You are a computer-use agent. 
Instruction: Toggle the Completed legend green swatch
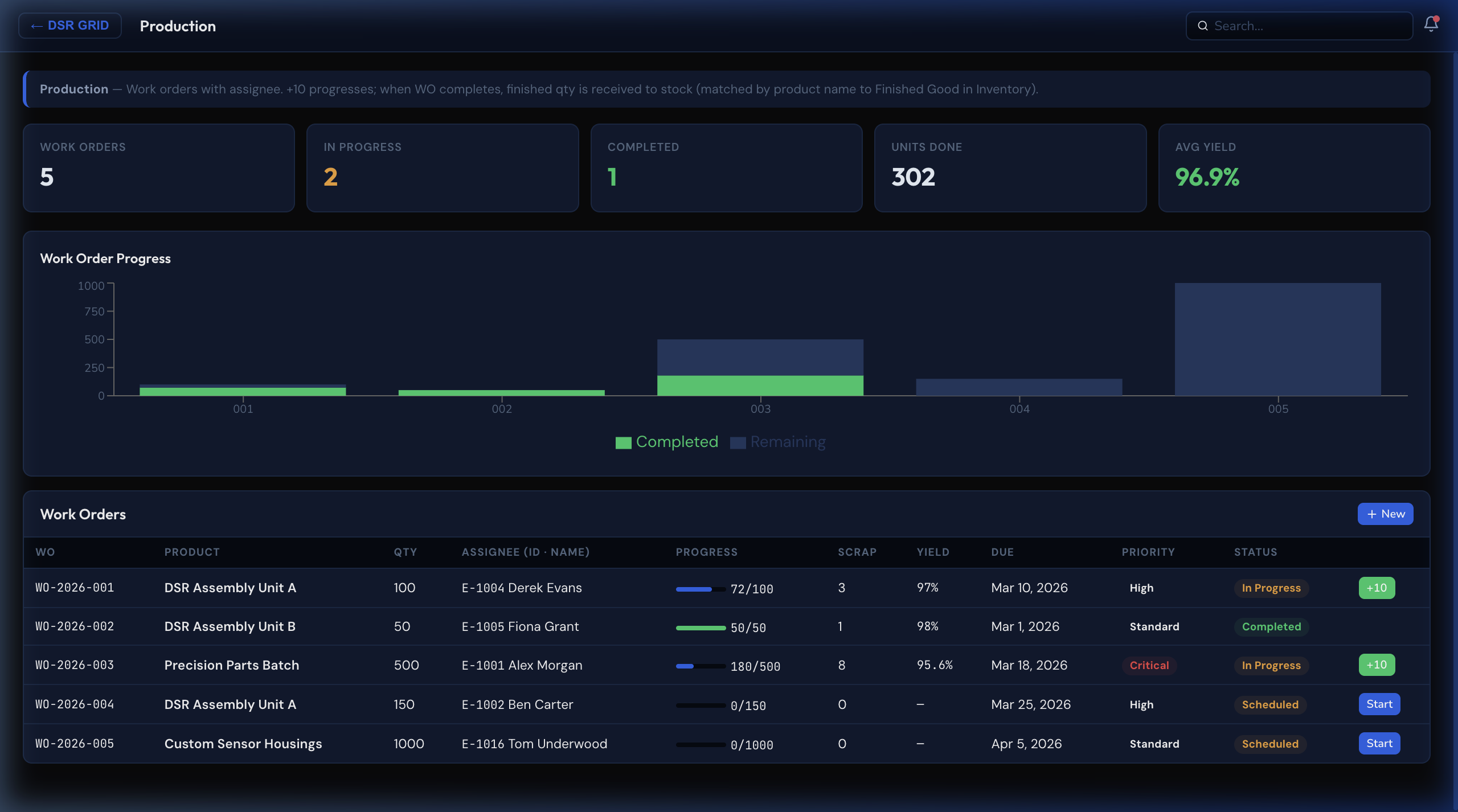click(x=624, y=442)
